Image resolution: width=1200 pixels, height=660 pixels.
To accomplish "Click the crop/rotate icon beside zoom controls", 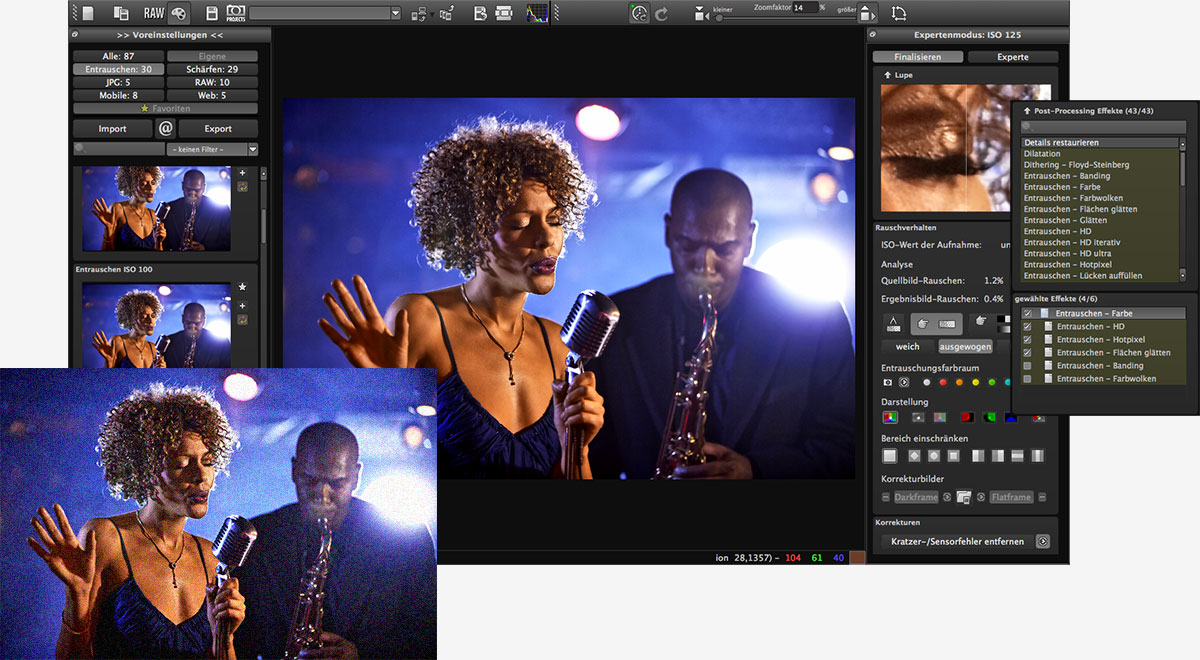I will 898,13.
